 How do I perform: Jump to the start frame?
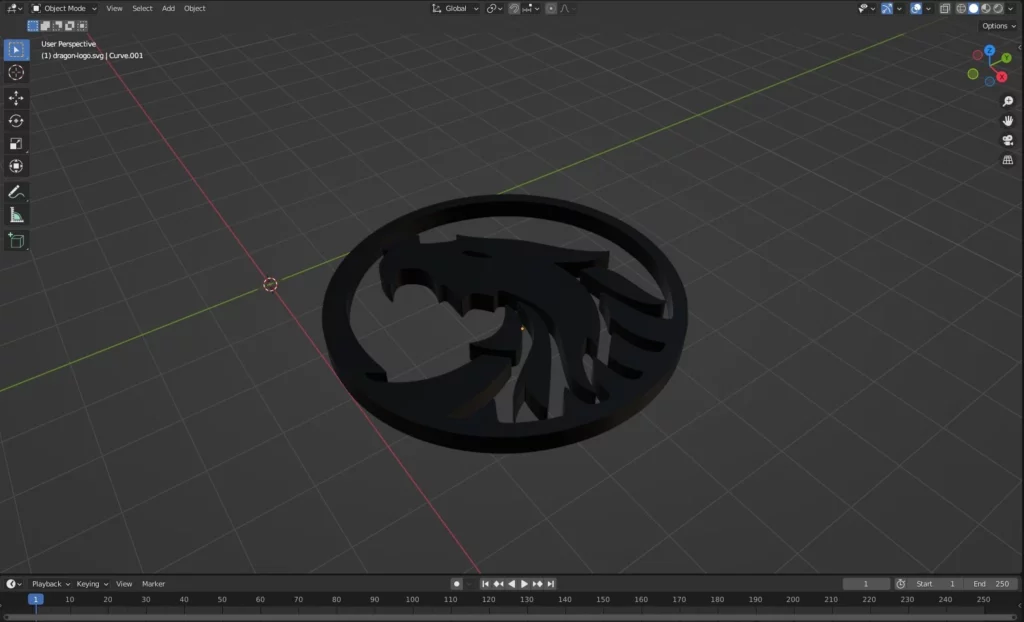pyautogui.click(x=485, y=584)
